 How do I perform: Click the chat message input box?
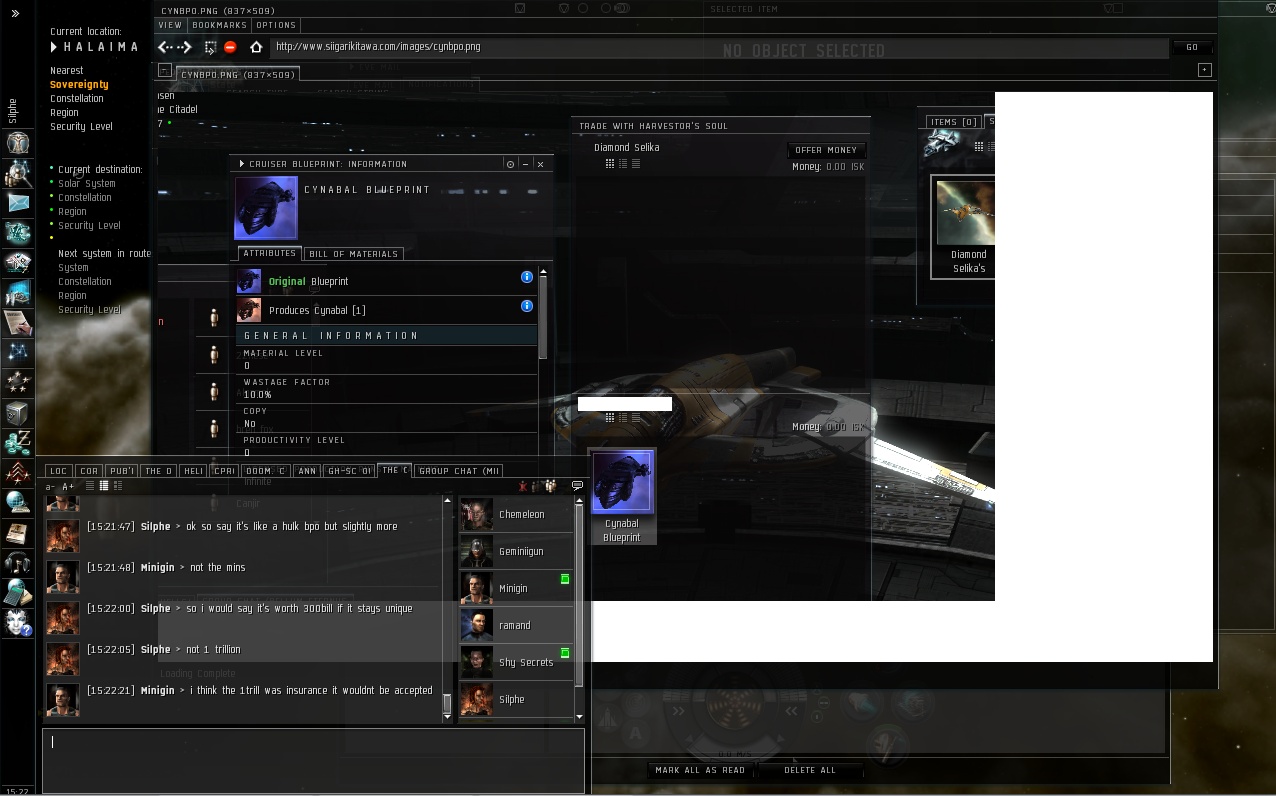313,761
